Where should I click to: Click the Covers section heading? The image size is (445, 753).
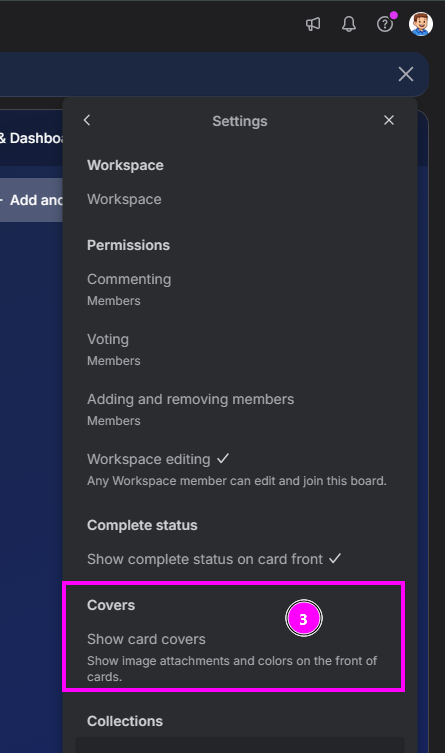click(111, 605)
